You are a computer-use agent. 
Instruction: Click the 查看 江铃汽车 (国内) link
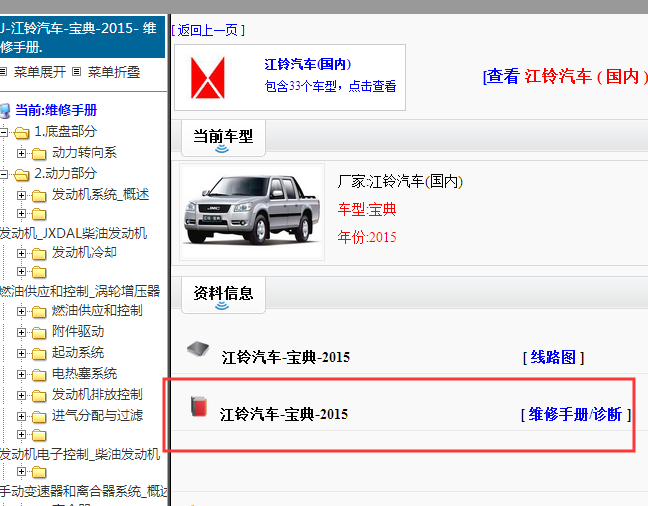click(565, 76)
